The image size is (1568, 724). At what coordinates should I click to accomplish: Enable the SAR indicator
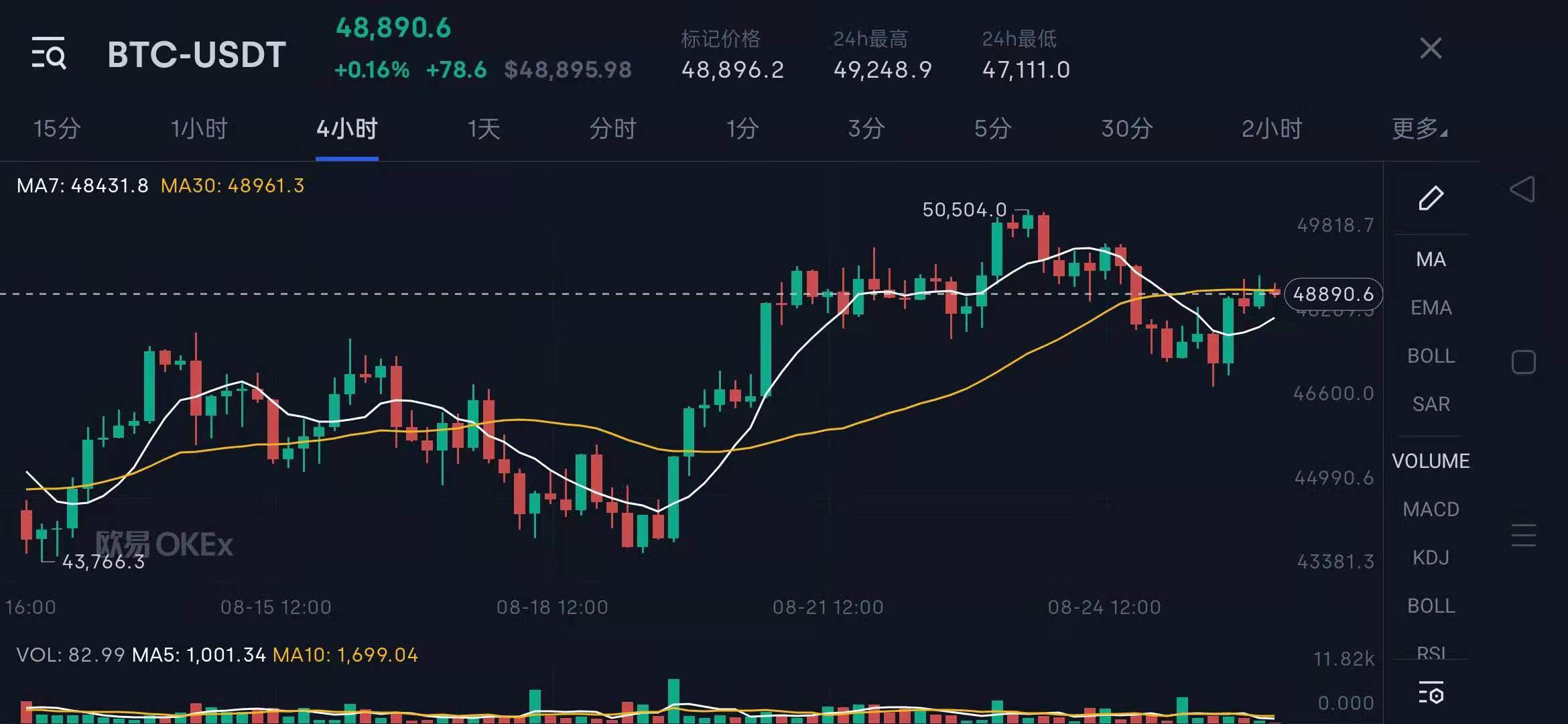click(x=1431, y=404)
